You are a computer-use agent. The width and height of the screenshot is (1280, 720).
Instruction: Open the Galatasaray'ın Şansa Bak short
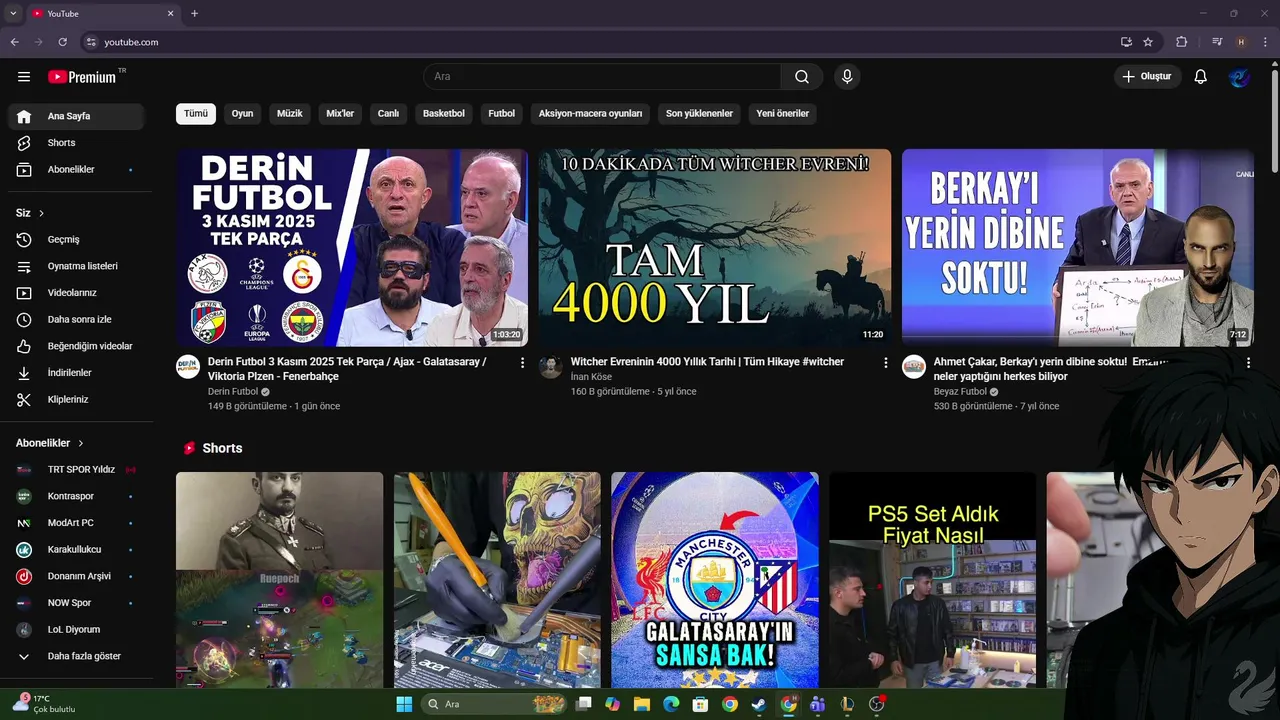point(715,580)
